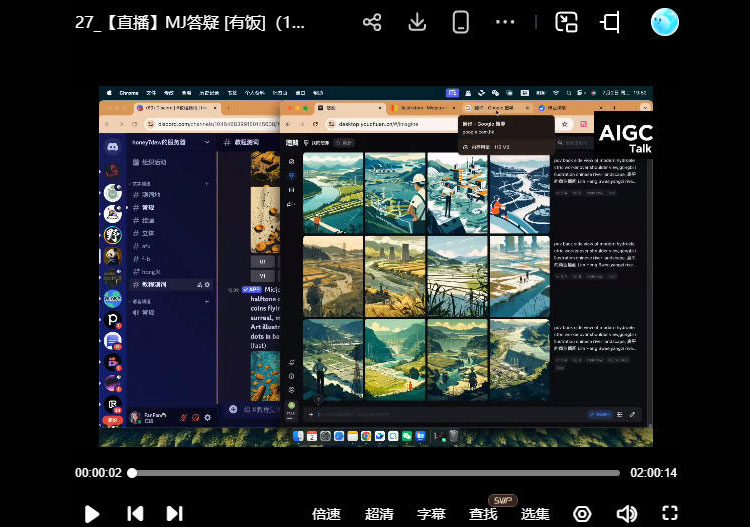Click the video frame in the player
This screenshot has height=527, width=750.
375,265
